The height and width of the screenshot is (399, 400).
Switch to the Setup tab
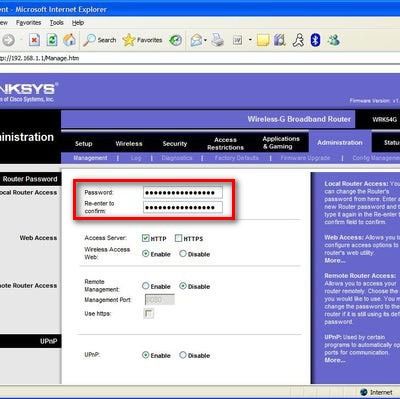pos(83,144)
